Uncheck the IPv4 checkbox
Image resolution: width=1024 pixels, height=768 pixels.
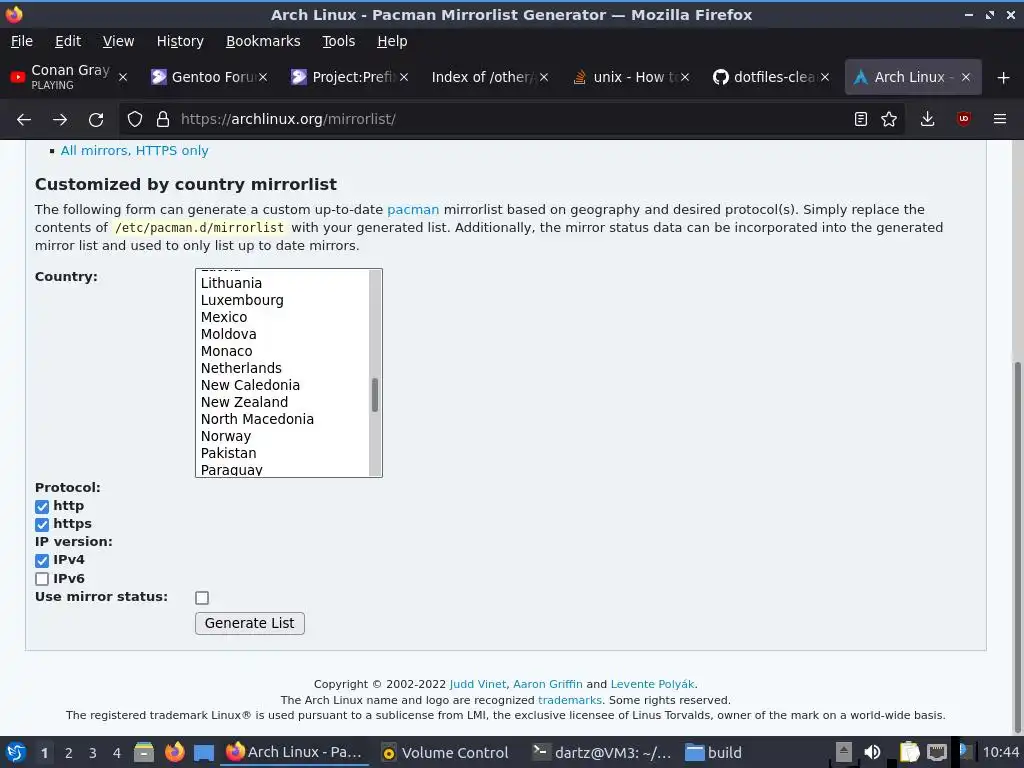pos(42,561)
